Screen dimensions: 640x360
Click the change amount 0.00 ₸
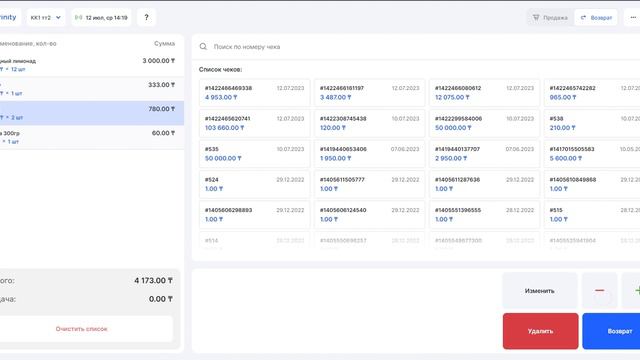(x=161, y=299)
